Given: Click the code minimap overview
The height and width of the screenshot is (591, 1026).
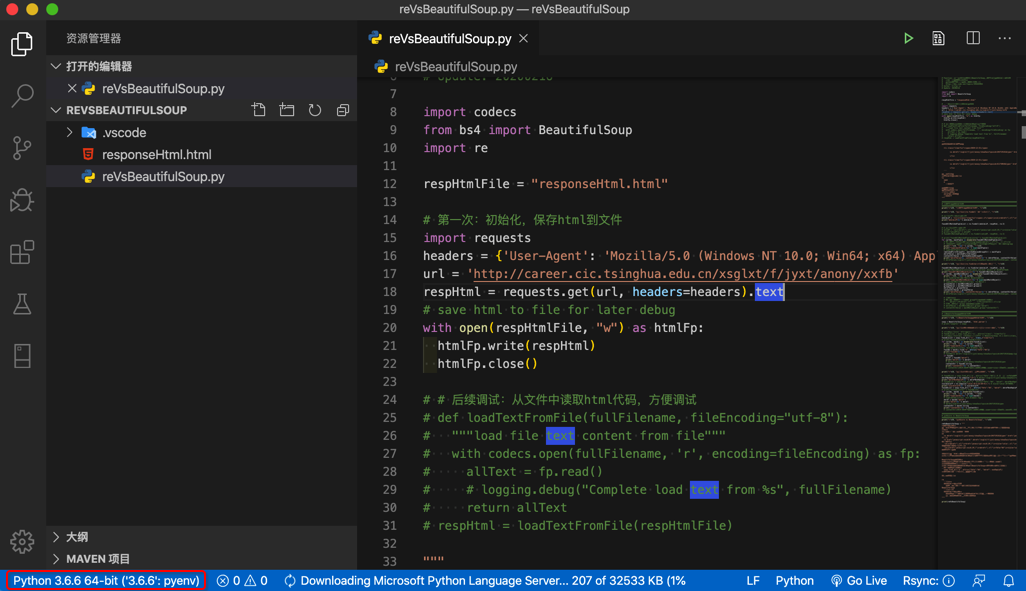Looking at the screenshot, I should click(978, 288).
